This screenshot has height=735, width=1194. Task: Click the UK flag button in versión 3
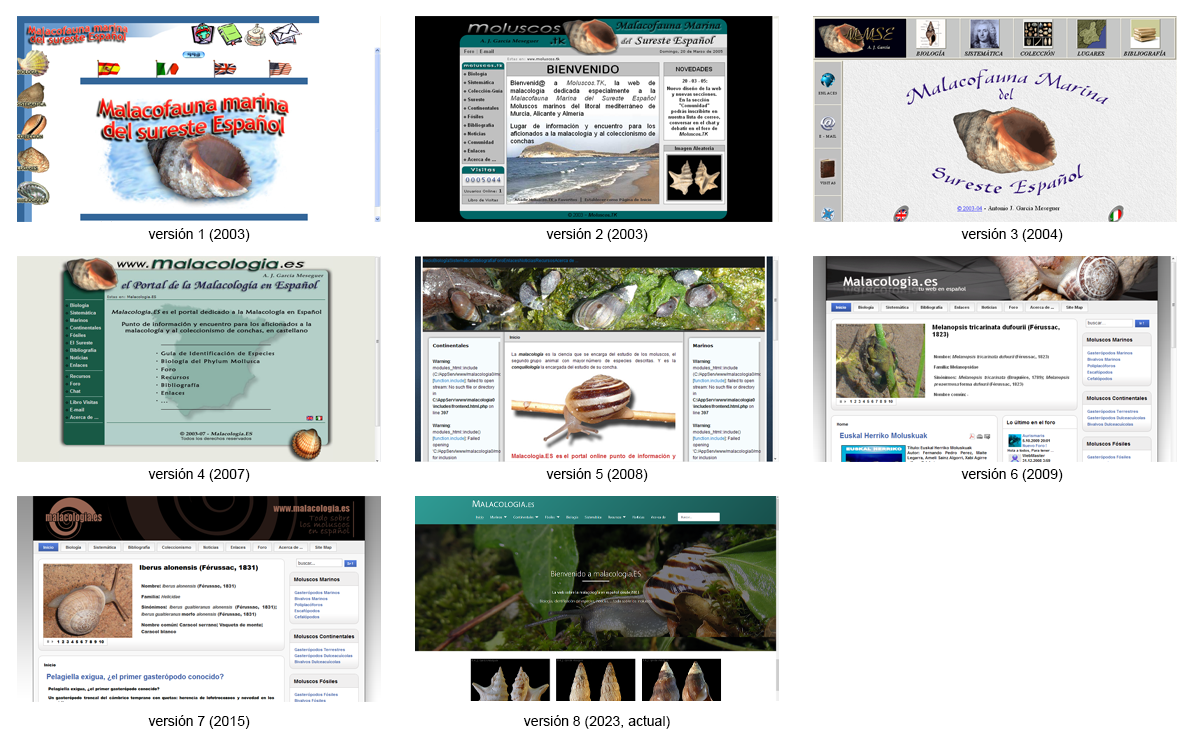(x=901, y=214)
